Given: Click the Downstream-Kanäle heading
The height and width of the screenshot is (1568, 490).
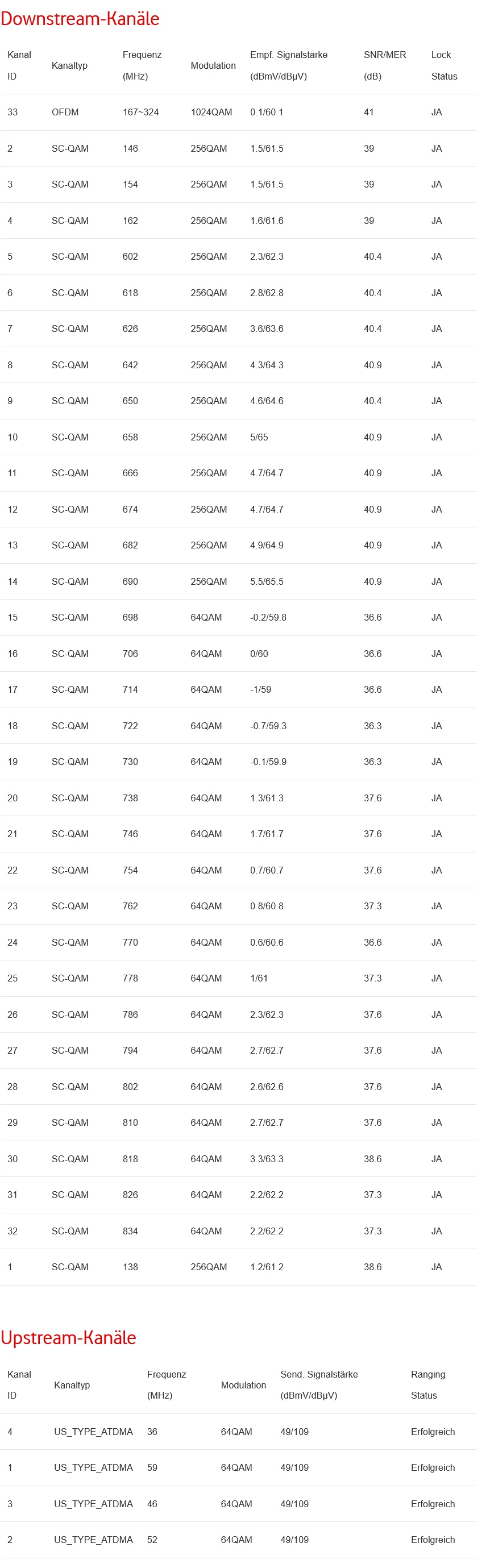Looking at the screenshot, I should [80, 19].
